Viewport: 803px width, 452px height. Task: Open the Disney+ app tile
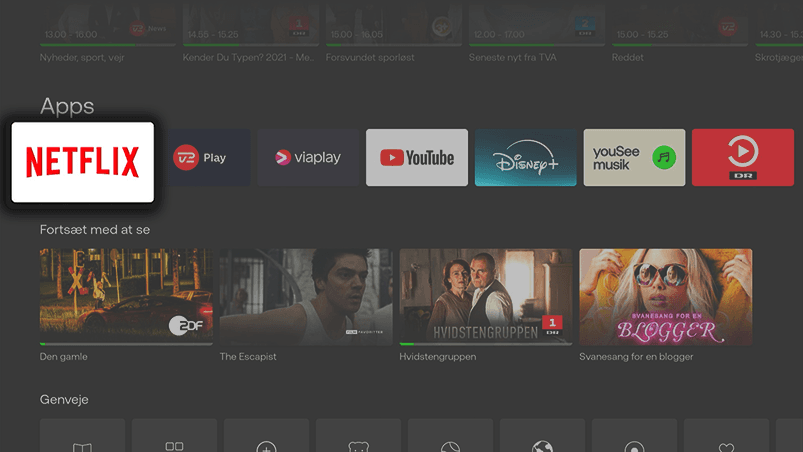tap(525, 158)
